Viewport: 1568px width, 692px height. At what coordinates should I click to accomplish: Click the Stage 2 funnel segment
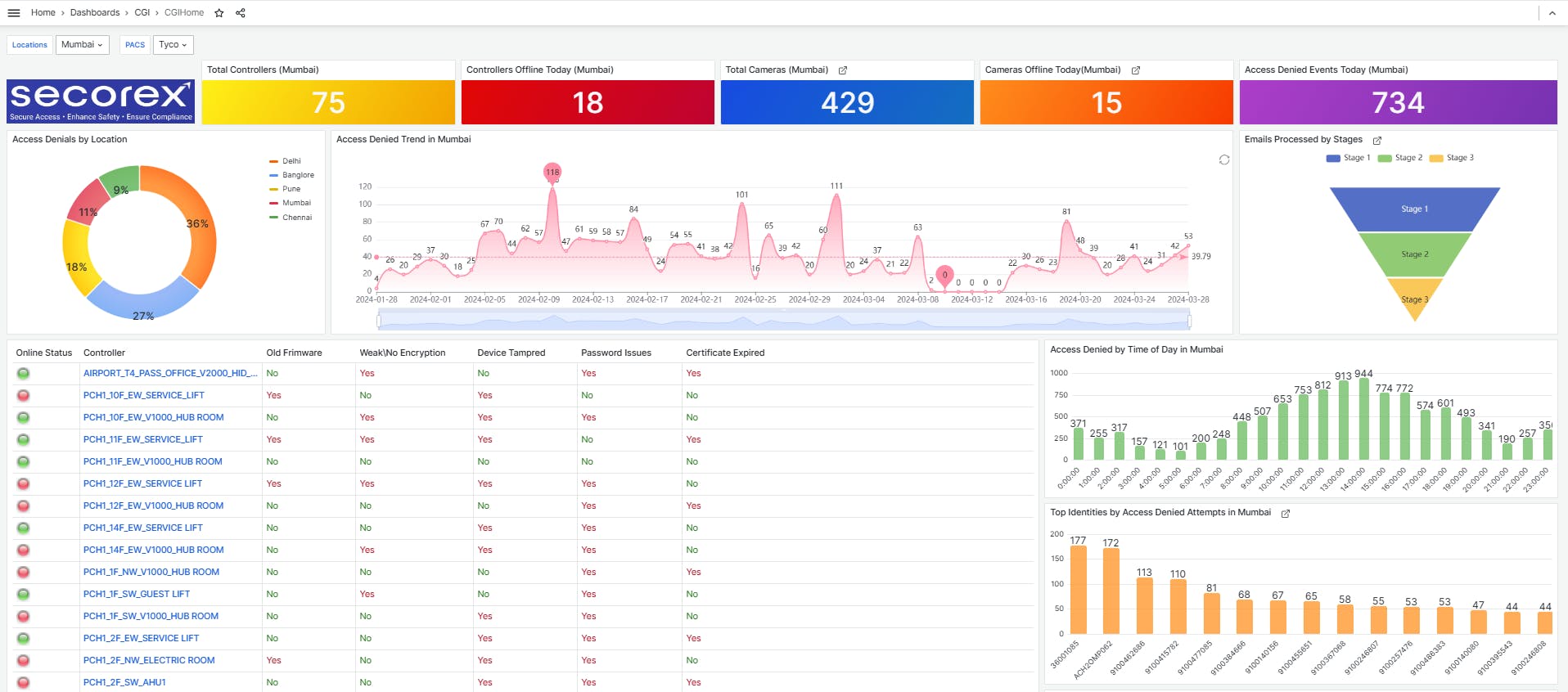click(1414, 254)
